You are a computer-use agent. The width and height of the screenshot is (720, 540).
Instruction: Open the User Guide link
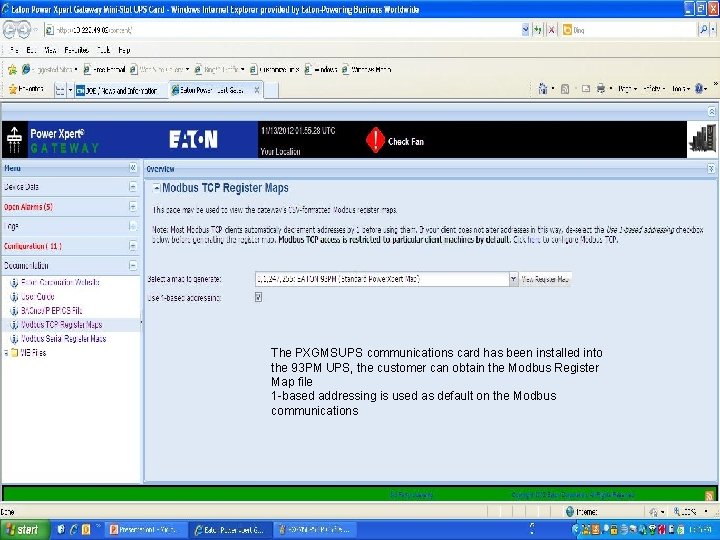38,297
